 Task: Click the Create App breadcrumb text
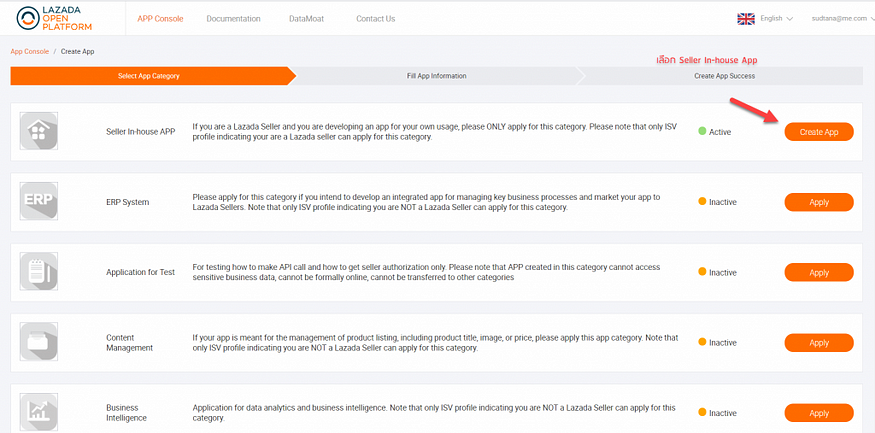78,51
